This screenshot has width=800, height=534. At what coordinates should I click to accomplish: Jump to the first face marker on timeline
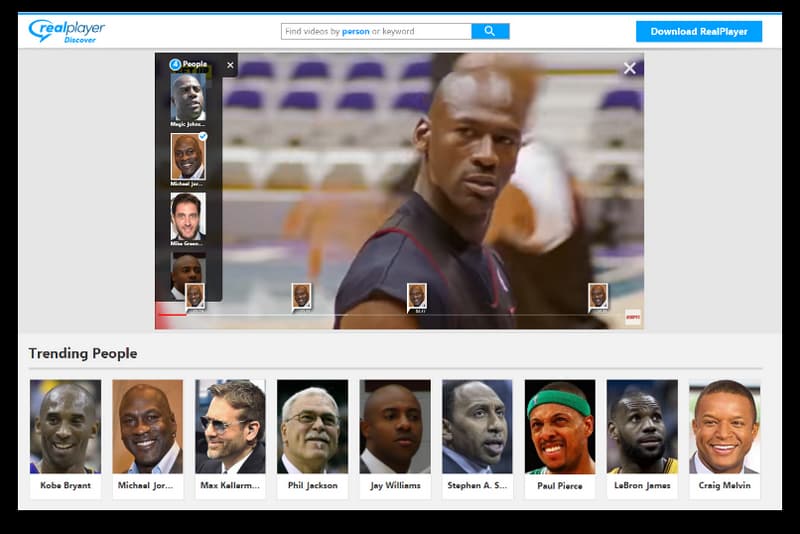coord(194,296)
